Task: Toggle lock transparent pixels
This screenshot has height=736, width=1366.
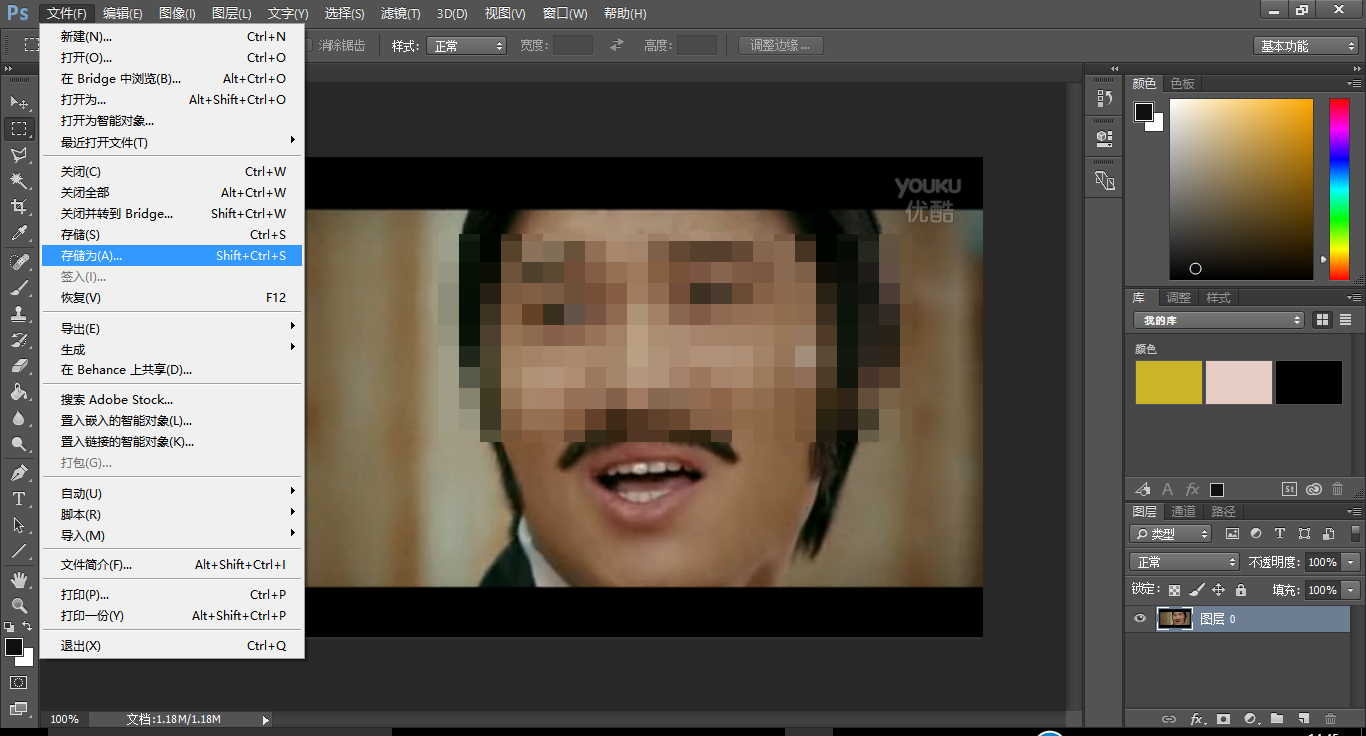Action: [x=1174, y=590]
